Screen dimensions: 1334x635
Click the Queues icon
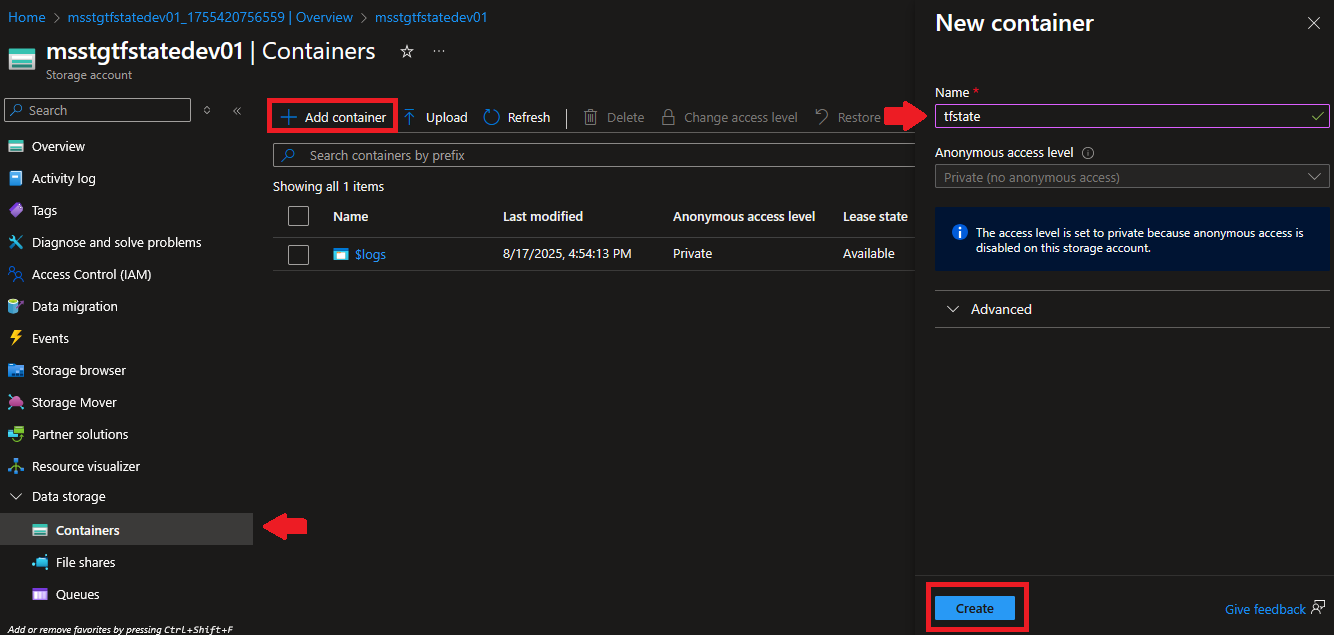40,594
